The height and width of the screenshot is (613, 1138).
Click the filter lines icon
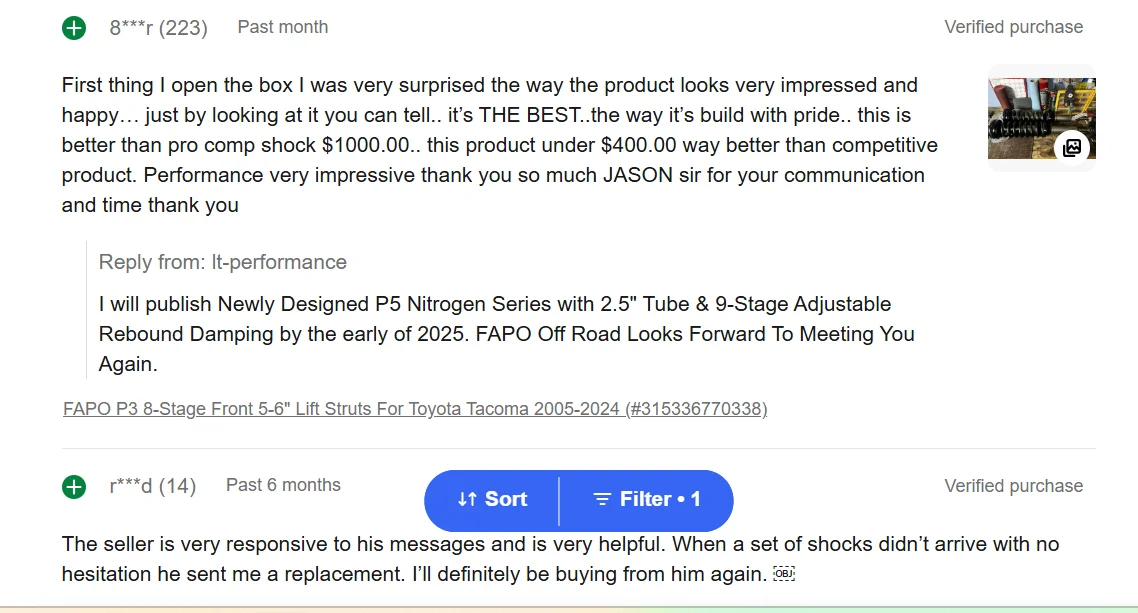pos(602,500)
